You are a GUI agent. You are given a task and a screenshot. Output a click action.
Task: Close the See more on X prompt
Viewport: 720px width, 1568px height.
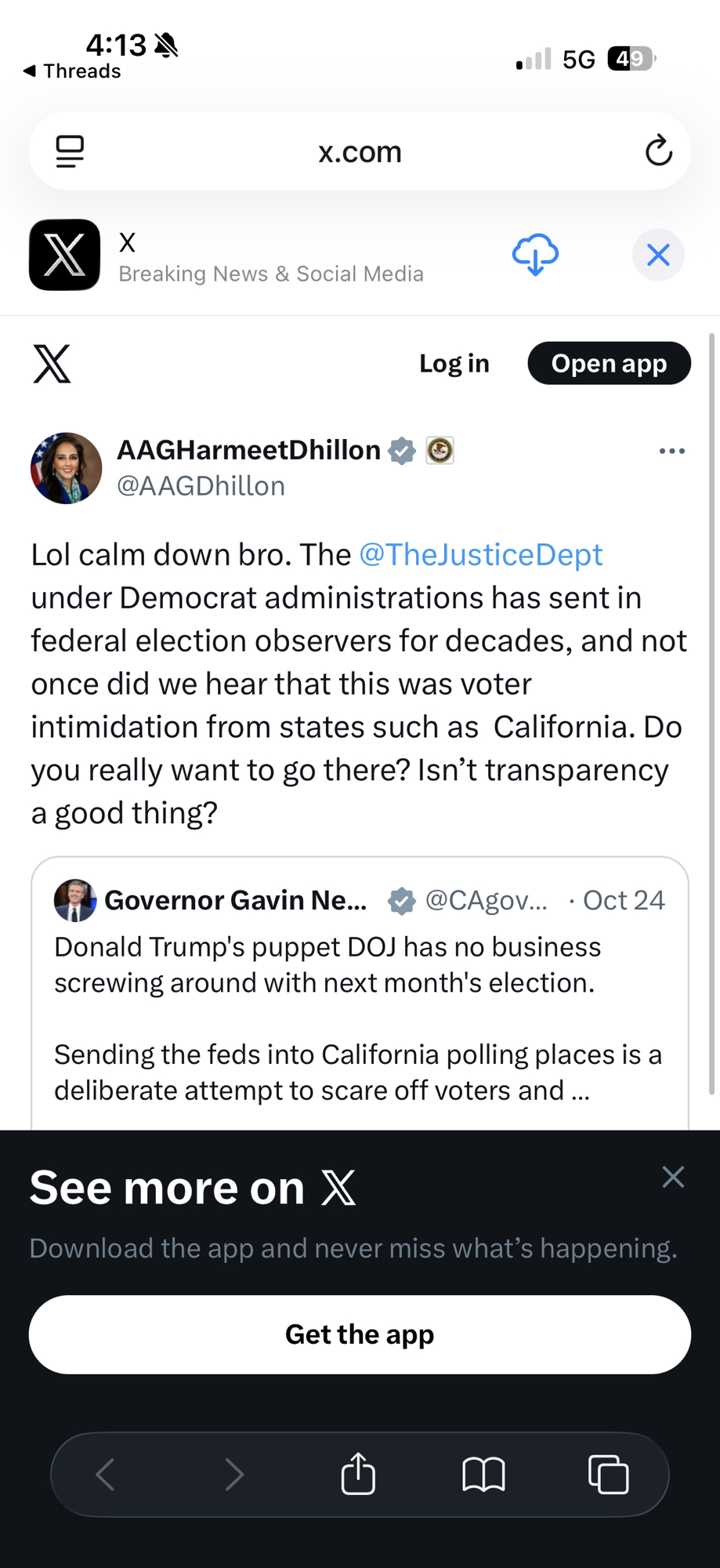click(673, 1177)
